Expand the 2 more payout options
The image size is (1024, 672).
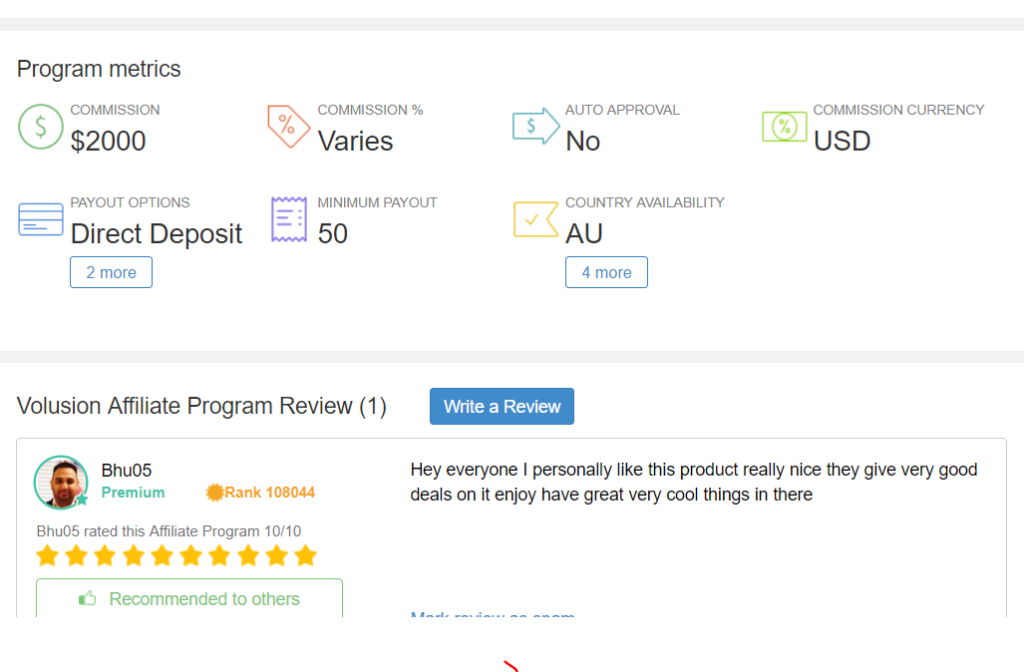point(111,272)
